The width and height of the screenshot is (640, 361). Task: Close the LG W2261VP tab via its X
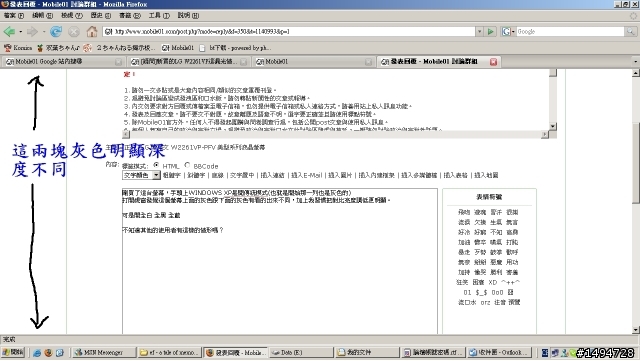(243, 62)
